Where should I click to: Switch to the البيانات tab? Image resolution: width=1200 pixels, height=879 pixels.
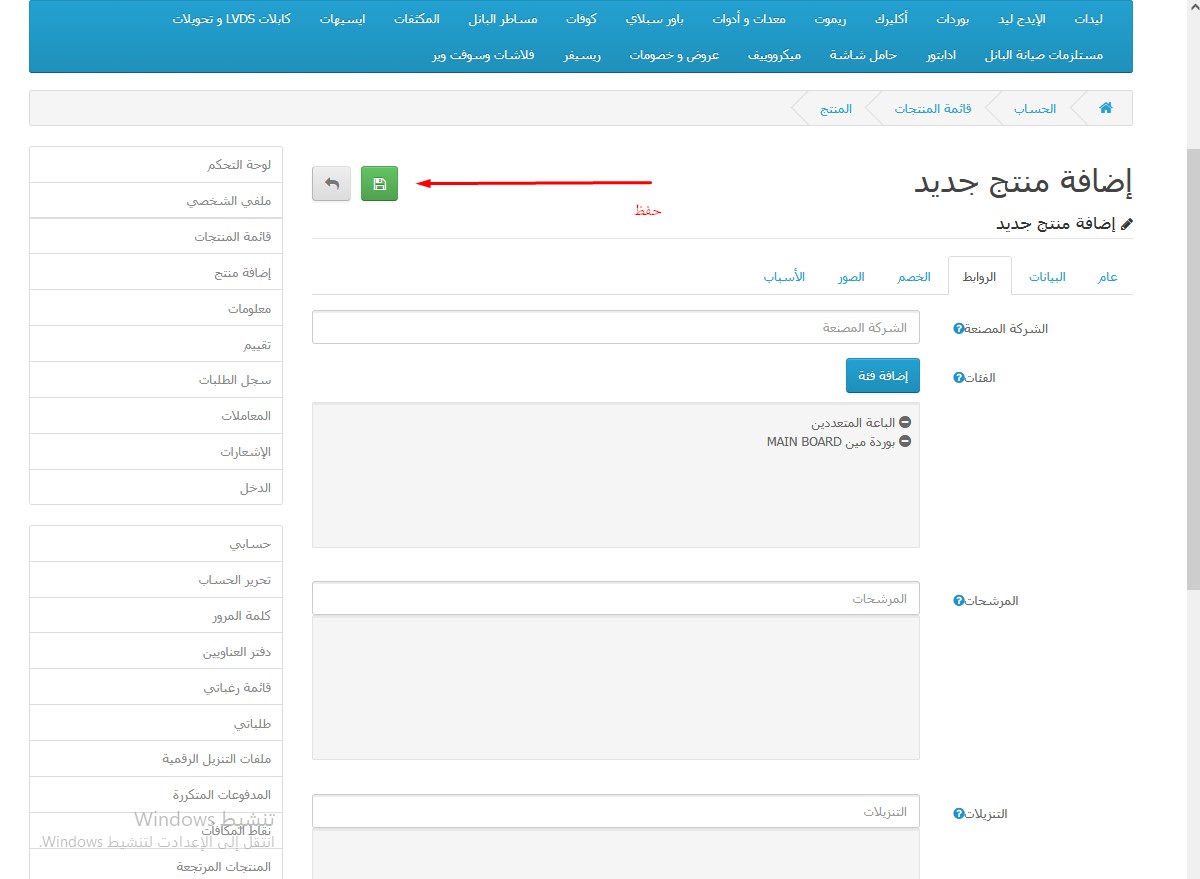click(1047, 277)
